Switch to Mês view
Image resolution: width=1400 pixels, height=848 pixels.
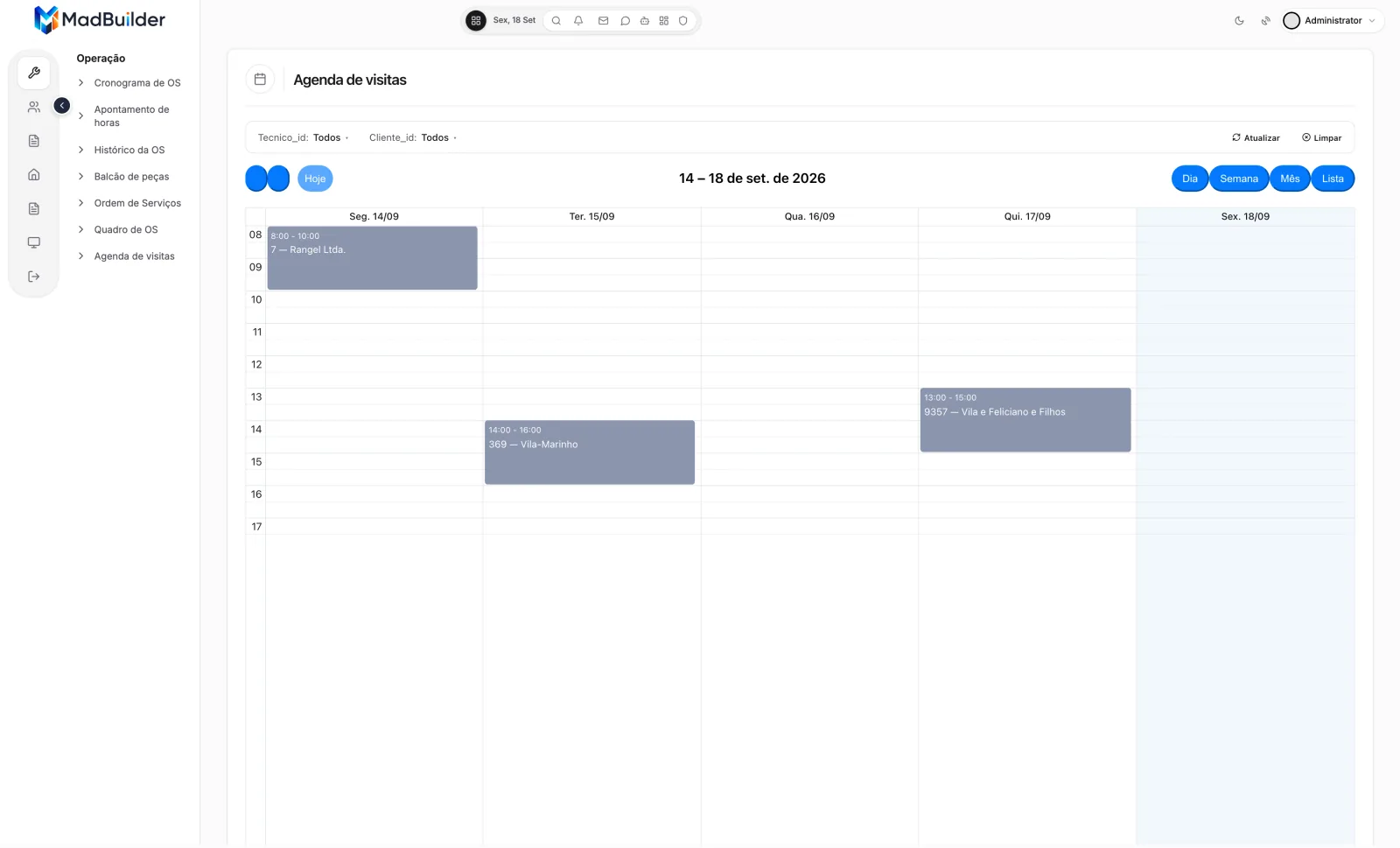(1290, 179)
